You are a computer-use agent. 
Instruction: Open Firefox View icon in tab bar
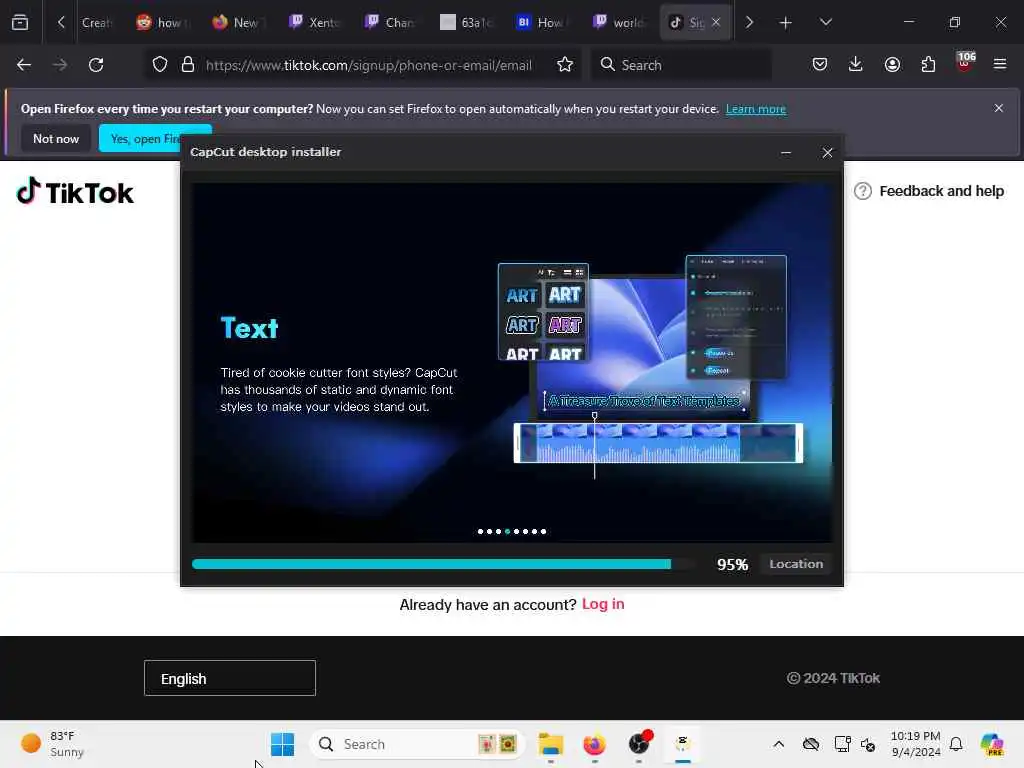(20, 22)
